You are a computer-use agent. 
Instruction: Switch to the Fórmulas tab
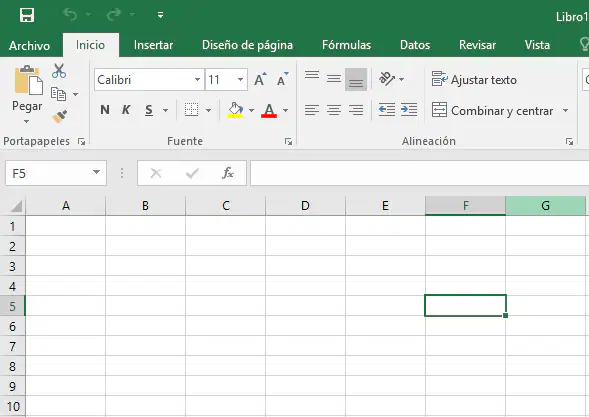tap(346, 45)
